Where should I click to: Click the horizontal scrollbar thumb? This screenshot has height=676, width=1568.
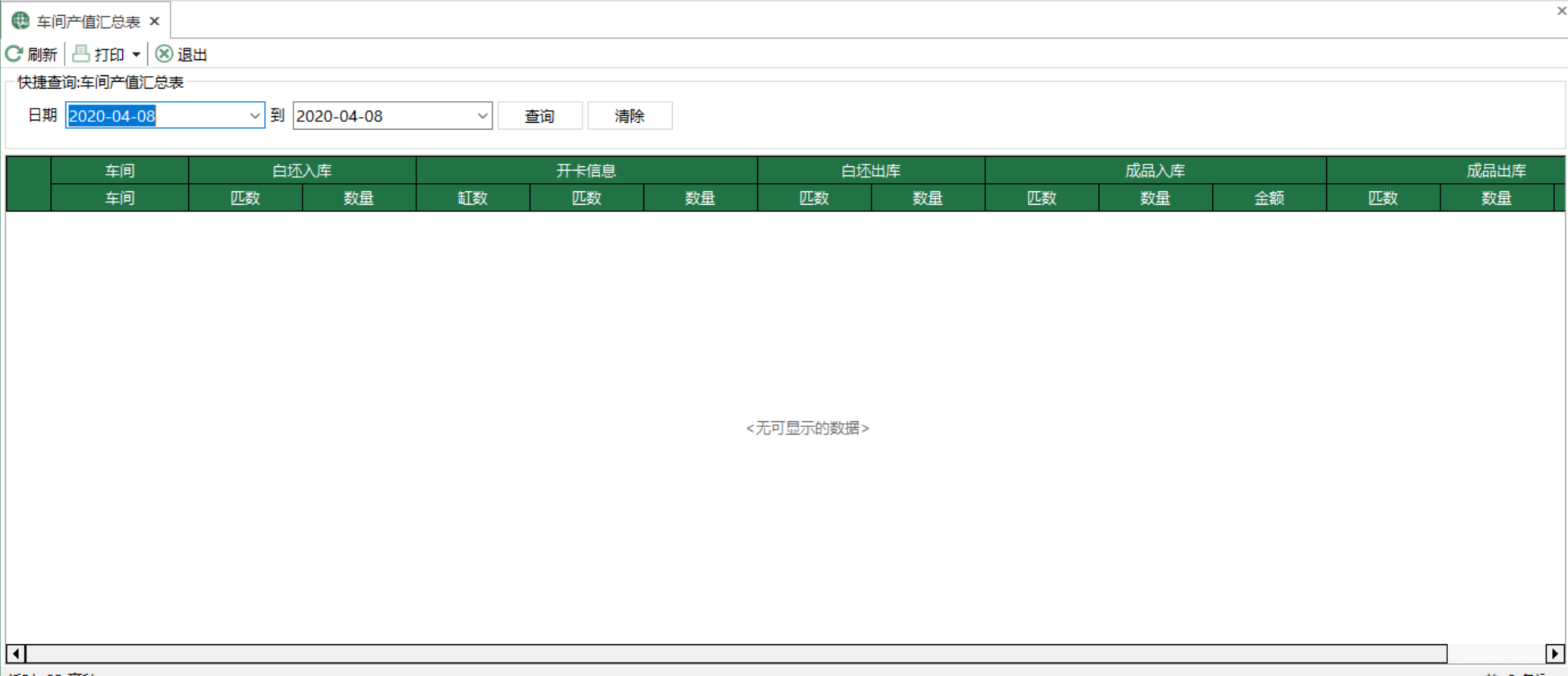[736, 653]
